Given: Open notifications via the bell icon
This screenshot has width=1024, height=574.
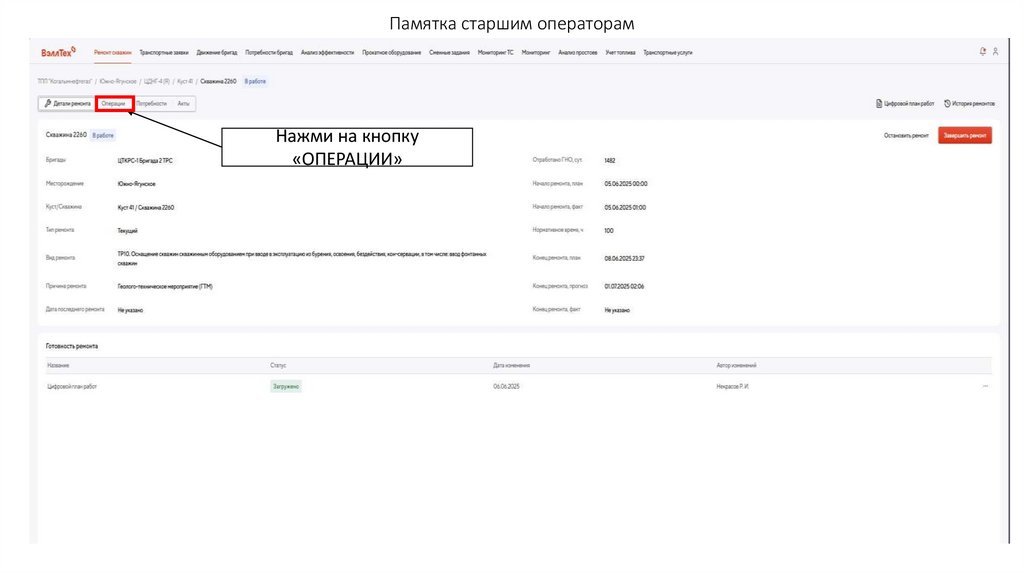Looking at the screenshot, I should (x=982, y=52).
